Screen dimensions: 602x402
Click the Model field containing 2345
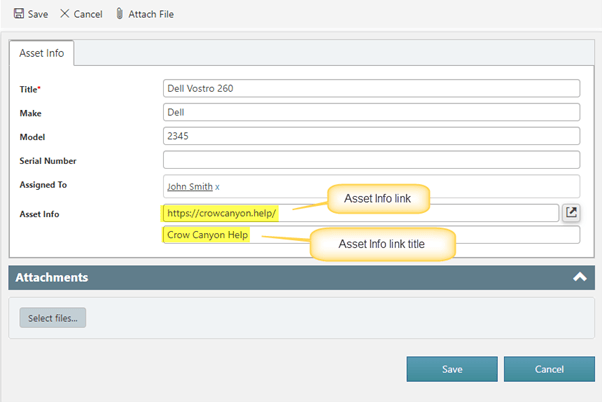[371, 136]
